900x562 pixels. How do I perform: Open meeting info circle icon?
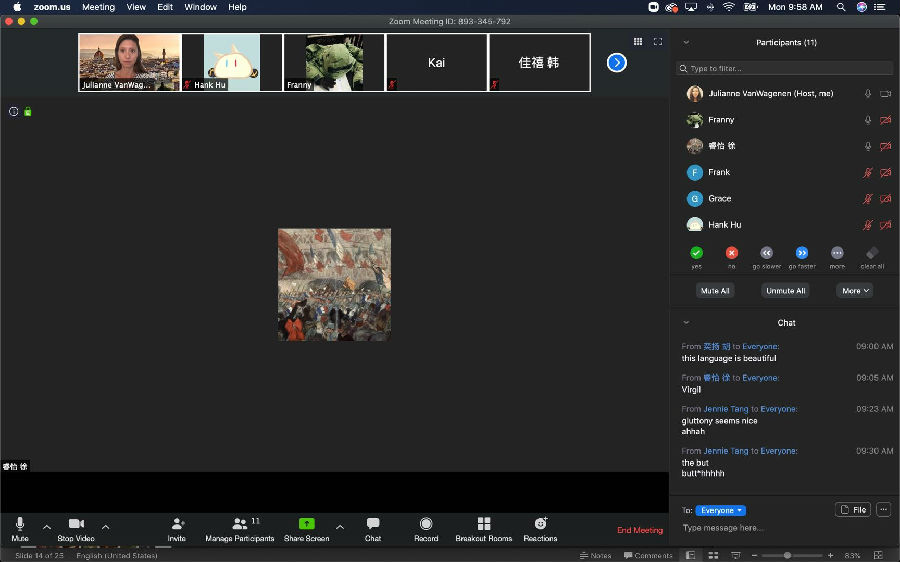pos(14,111)
